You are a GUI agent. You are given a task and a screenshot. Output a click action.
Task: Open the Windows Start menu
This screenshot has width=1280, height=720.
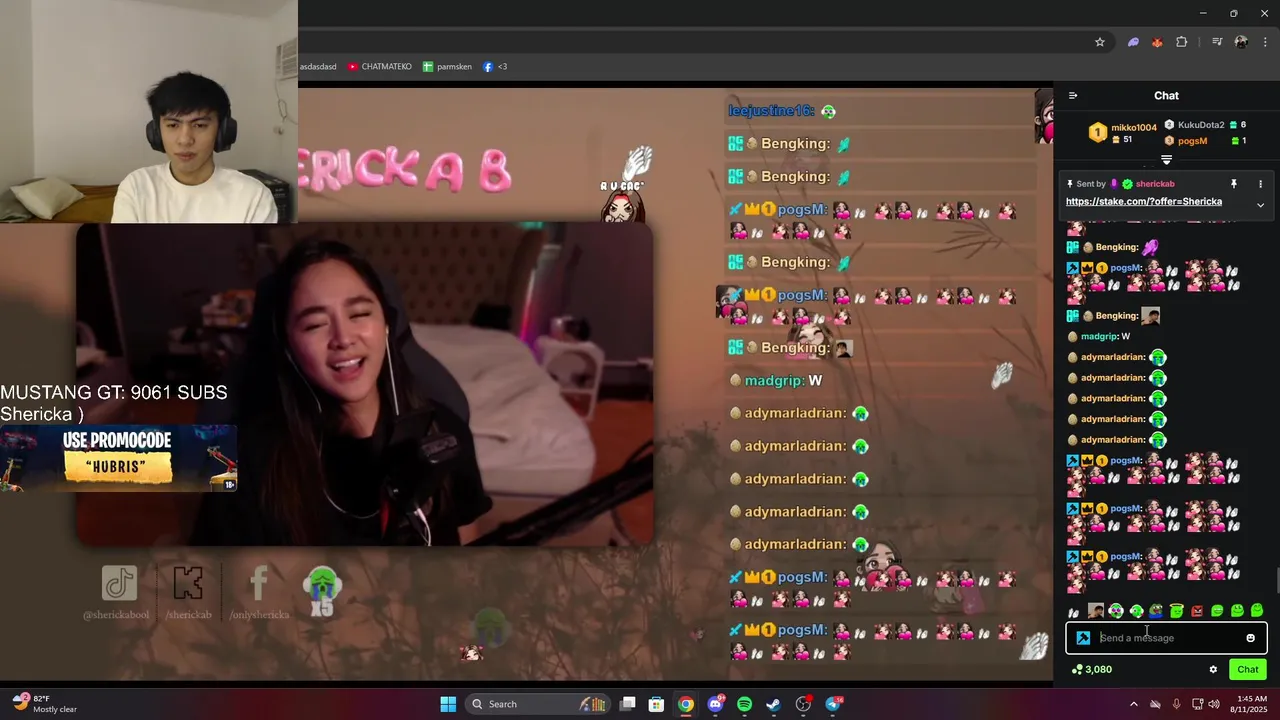point(448,704)
